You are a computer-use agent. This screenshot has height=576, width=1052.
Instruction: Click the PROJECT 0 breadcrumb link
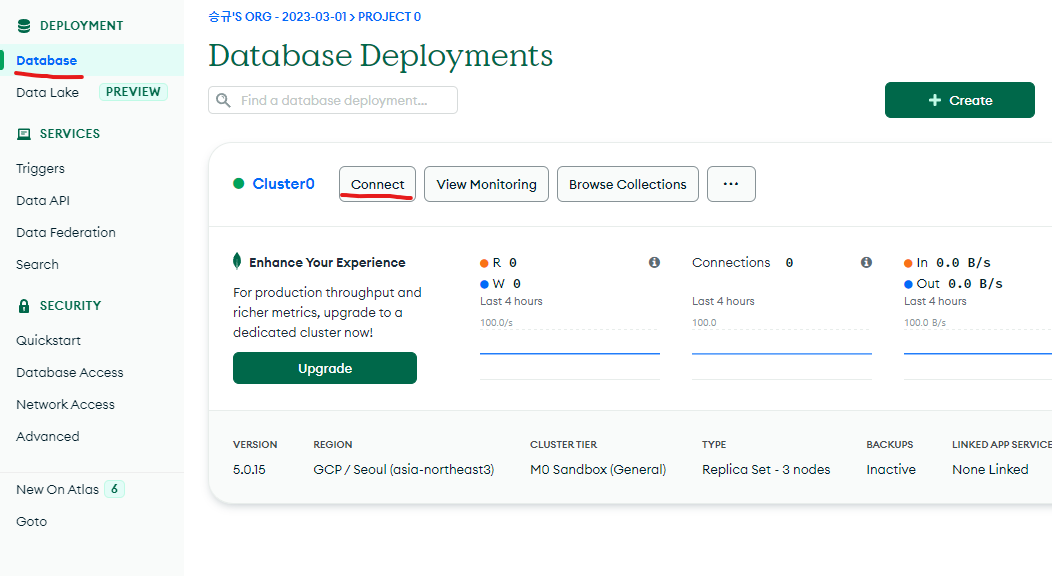(x=389, y=17)
